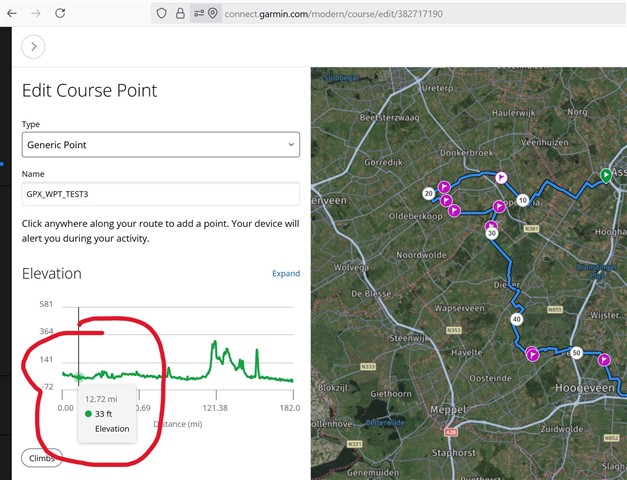Click the Hoogeveen label on the map
This screenshot has height=480, width=627.
pos(585,388)
